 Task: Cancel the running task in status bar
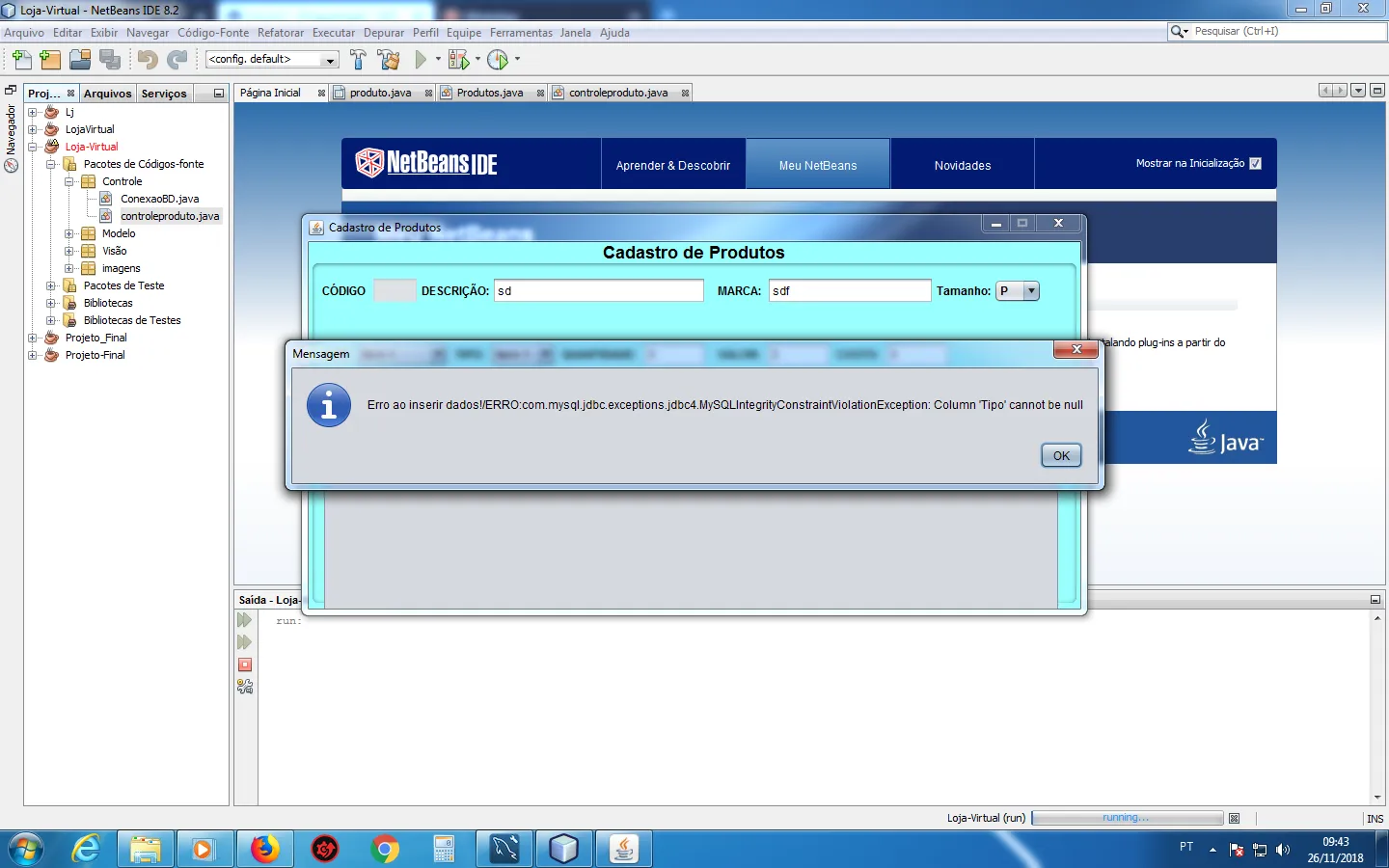tap(1234, 818)
